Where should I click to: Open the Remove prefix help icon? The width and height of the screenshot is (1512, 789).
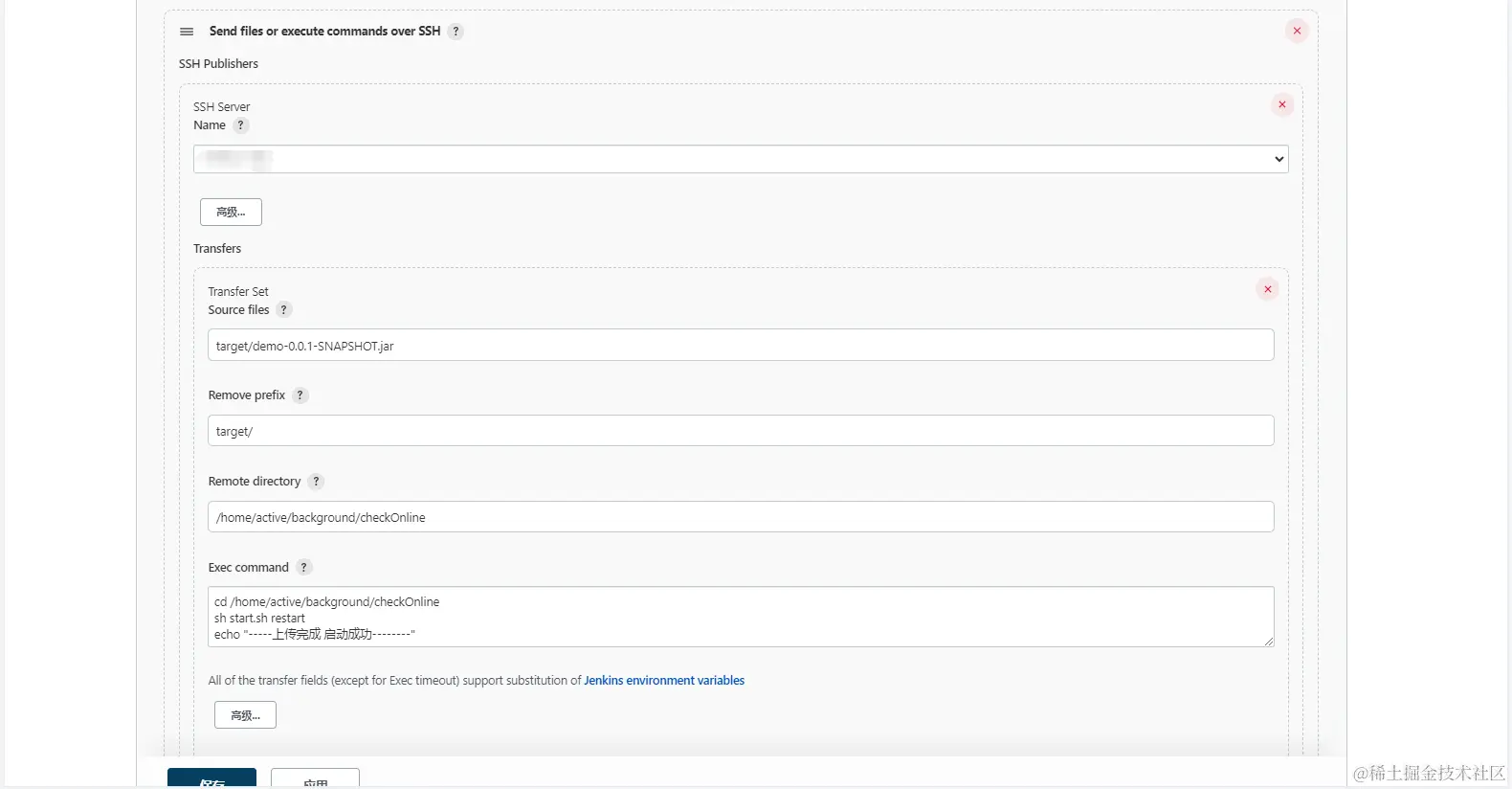[300, 395]
